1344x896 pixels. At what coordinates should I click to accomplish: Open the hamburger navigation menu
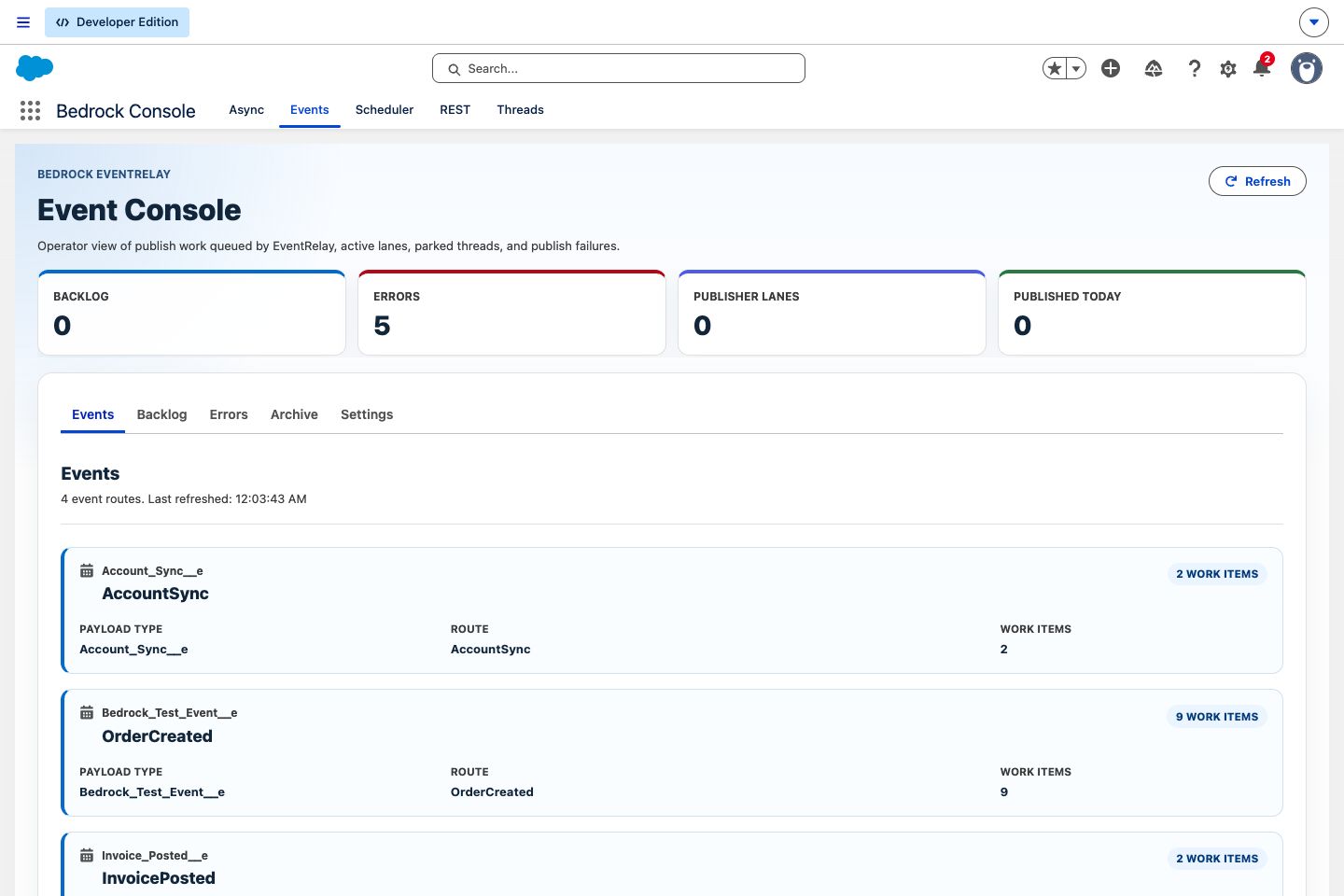click(x=23, y=22)
